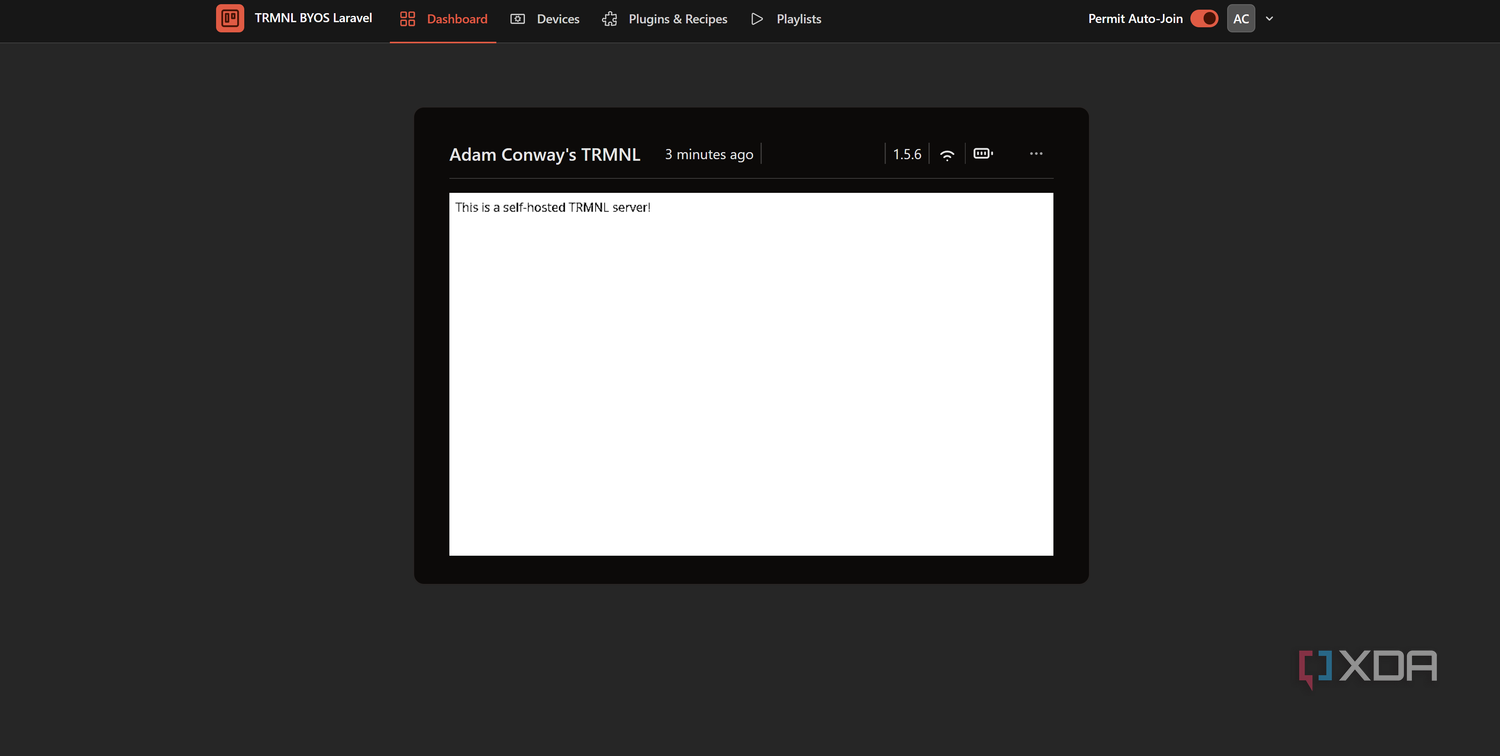Click the device name Adam Conway's TRMNL

point(545,154)
